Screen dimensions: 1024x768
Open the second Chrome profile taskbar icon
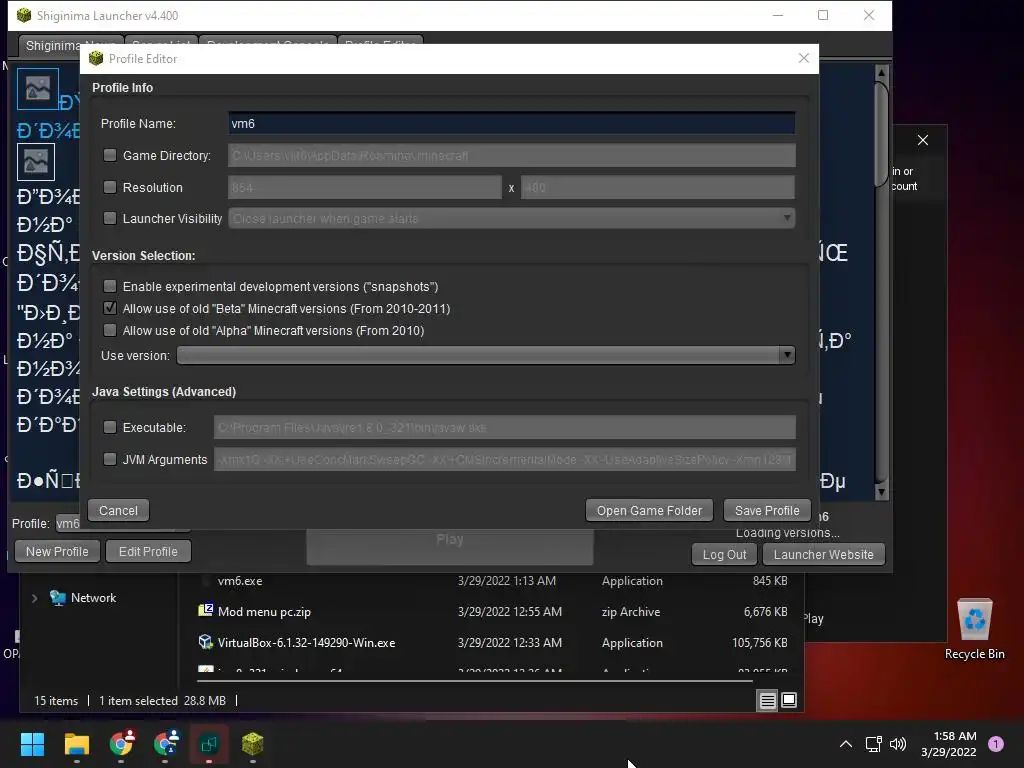pyautogui.click(x=166, y=743)
